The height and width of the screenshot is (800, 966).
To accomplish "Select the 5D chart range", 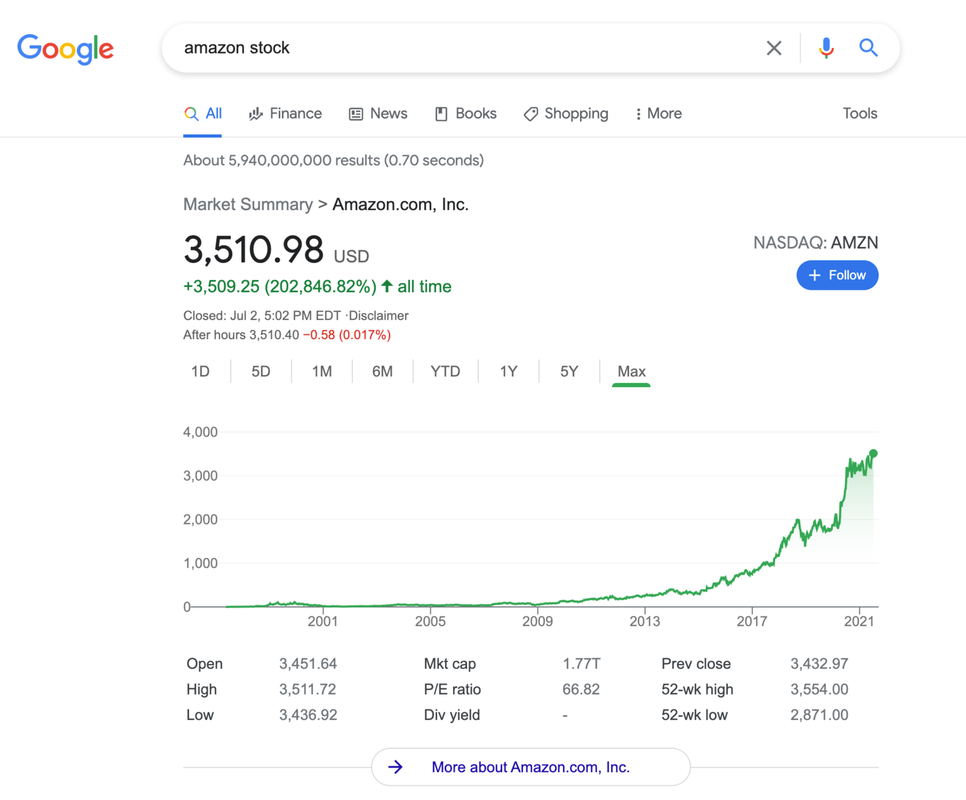I will (x=261, y=371).
